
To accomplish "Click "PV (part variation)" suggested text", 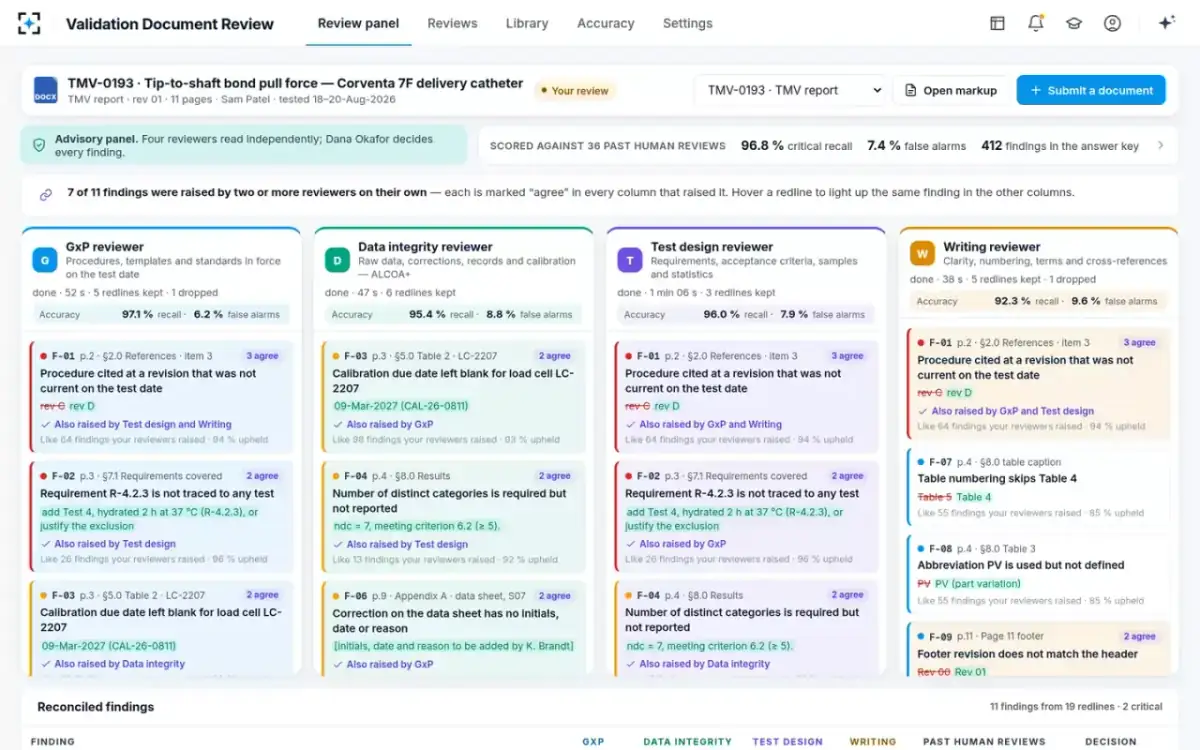I will coord(977,583).
